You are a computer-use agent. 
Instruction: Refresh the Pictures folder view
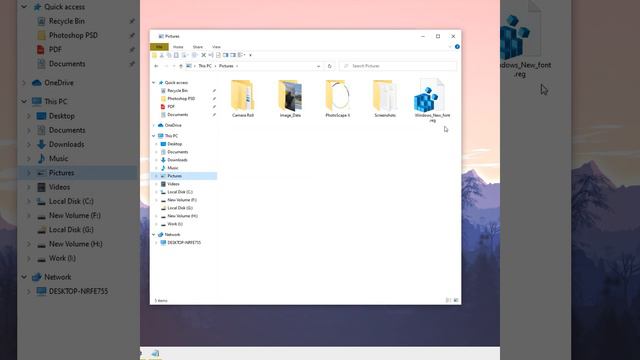pos(329,66)
